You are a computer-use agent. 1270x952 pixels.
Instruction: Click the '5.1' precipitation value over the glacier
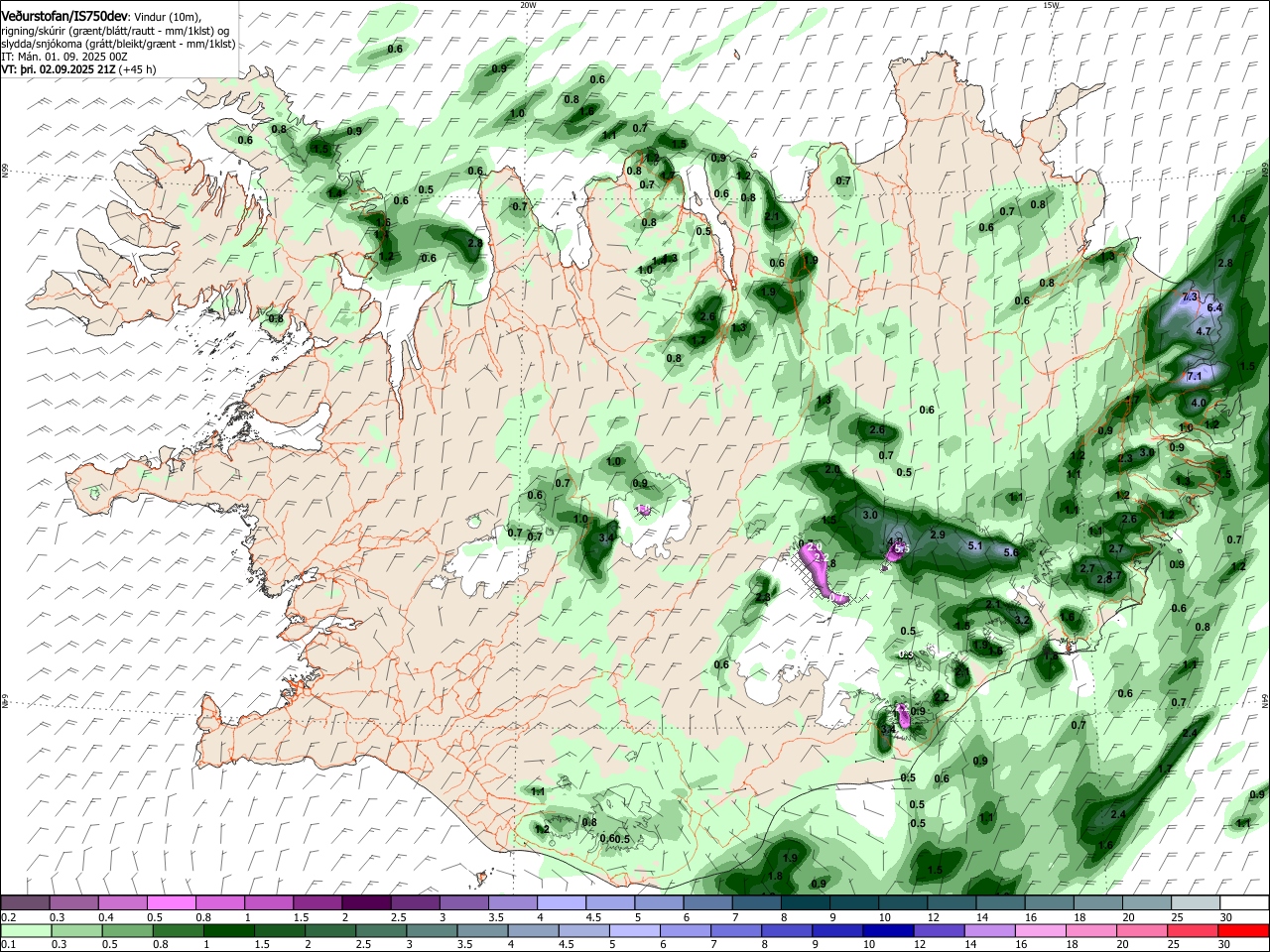pos(974,545)
